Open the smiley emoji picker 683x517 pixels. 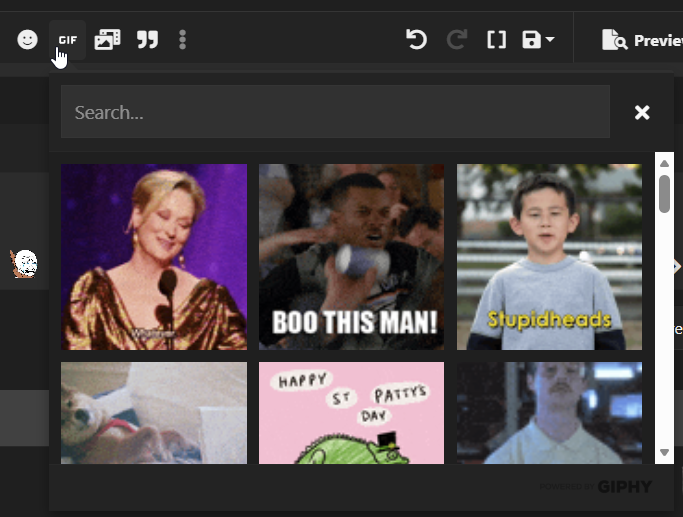(27, 40)
